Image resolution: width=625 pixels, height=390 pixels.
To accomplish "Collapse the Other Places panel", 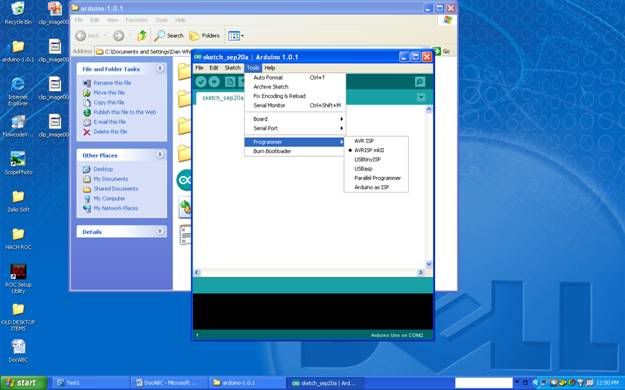I will [x=160, y=155].
